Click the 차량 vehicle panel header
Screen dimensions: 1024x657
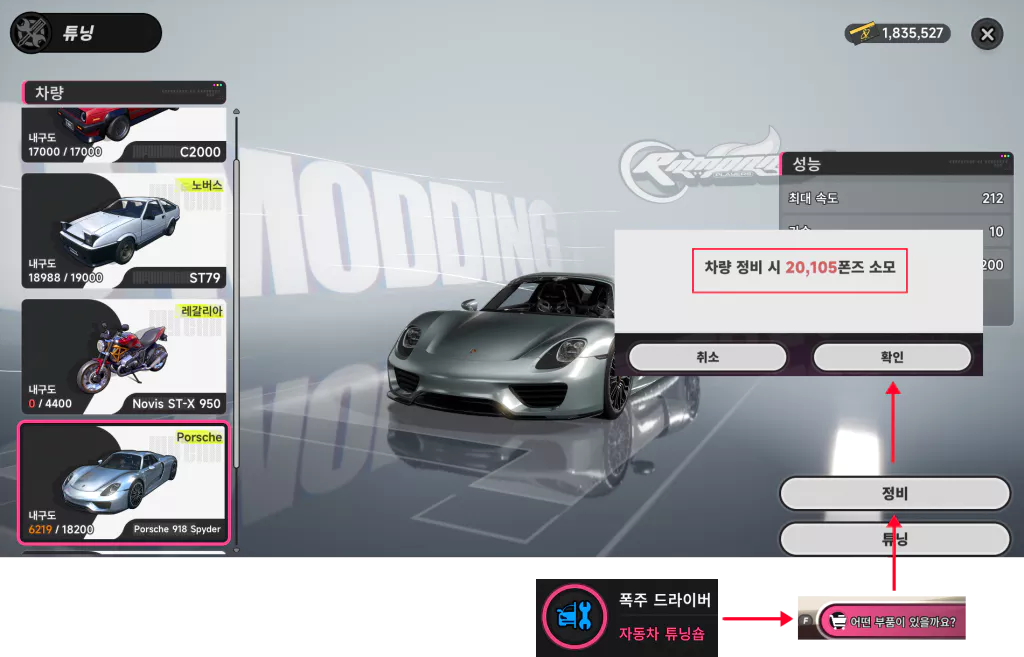[x=124, y=93]
